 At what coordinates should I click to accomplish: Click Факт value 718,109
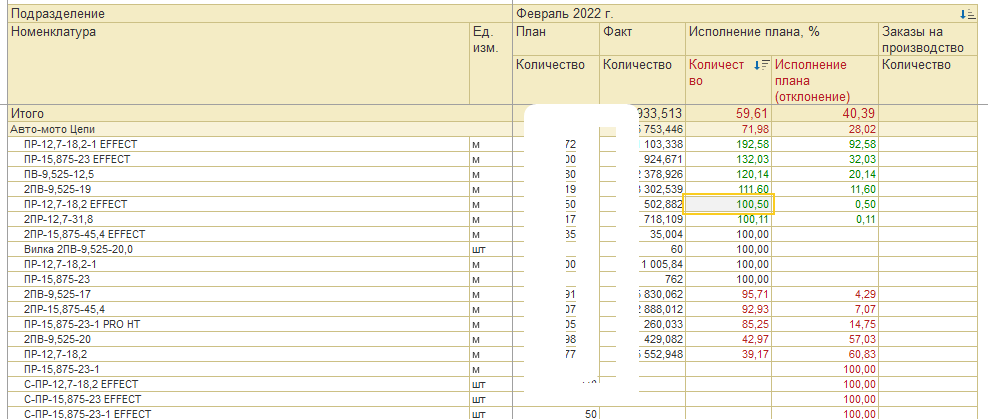[663, 219]
